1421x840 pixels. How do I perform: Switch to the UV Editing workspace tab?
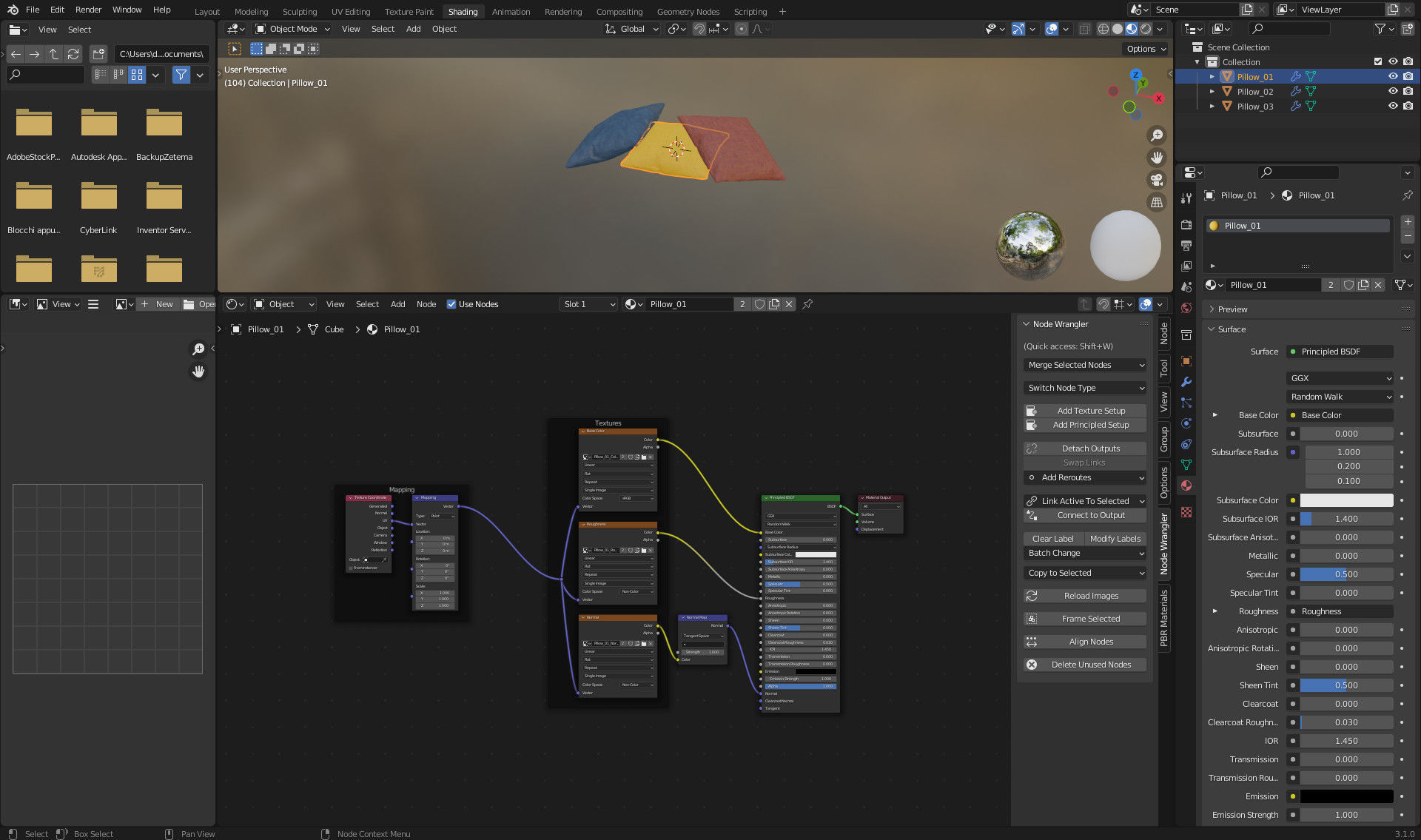point(350,12)
